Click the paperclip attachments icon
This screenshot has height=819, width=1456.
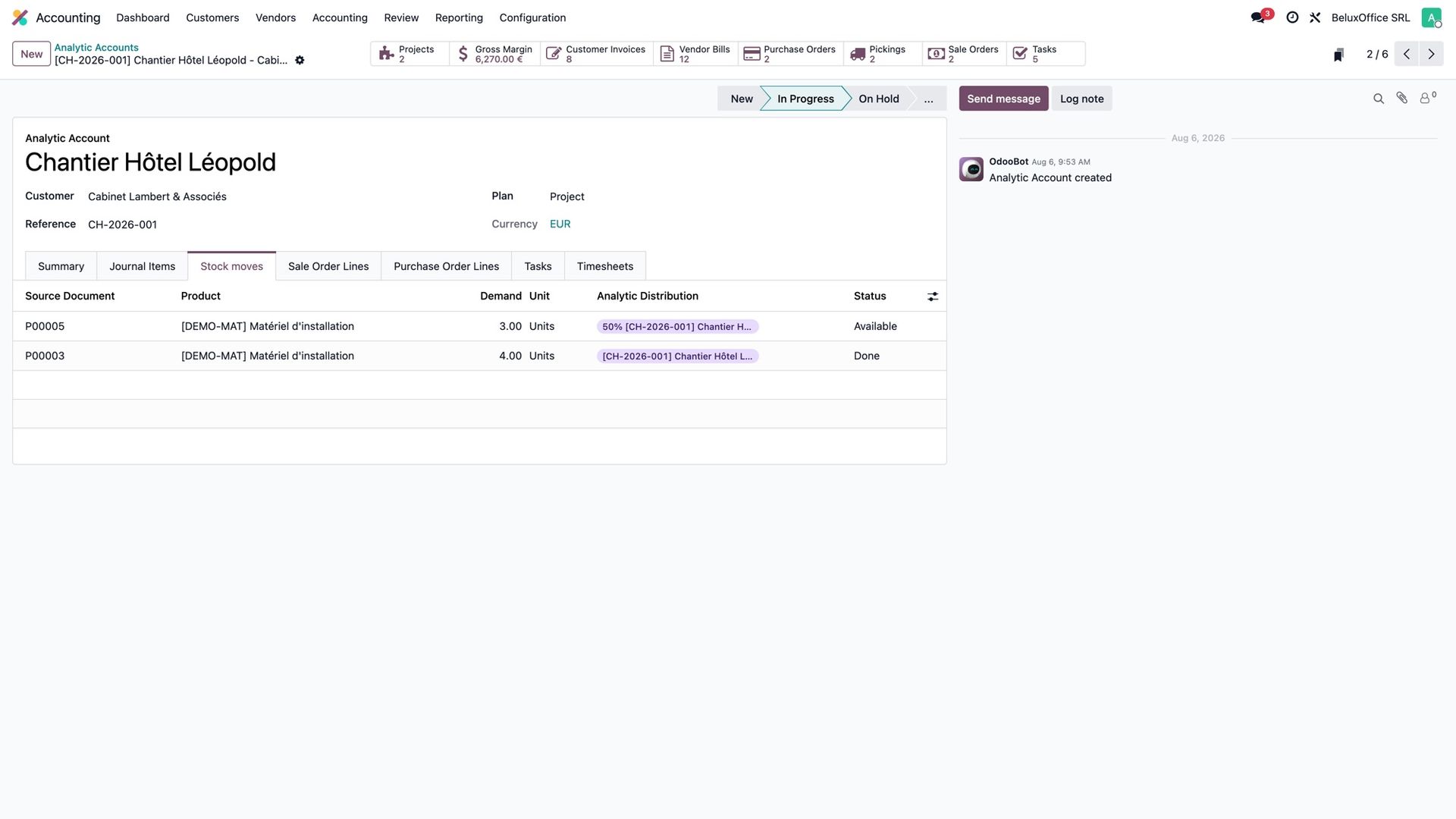pos(1401,99)
